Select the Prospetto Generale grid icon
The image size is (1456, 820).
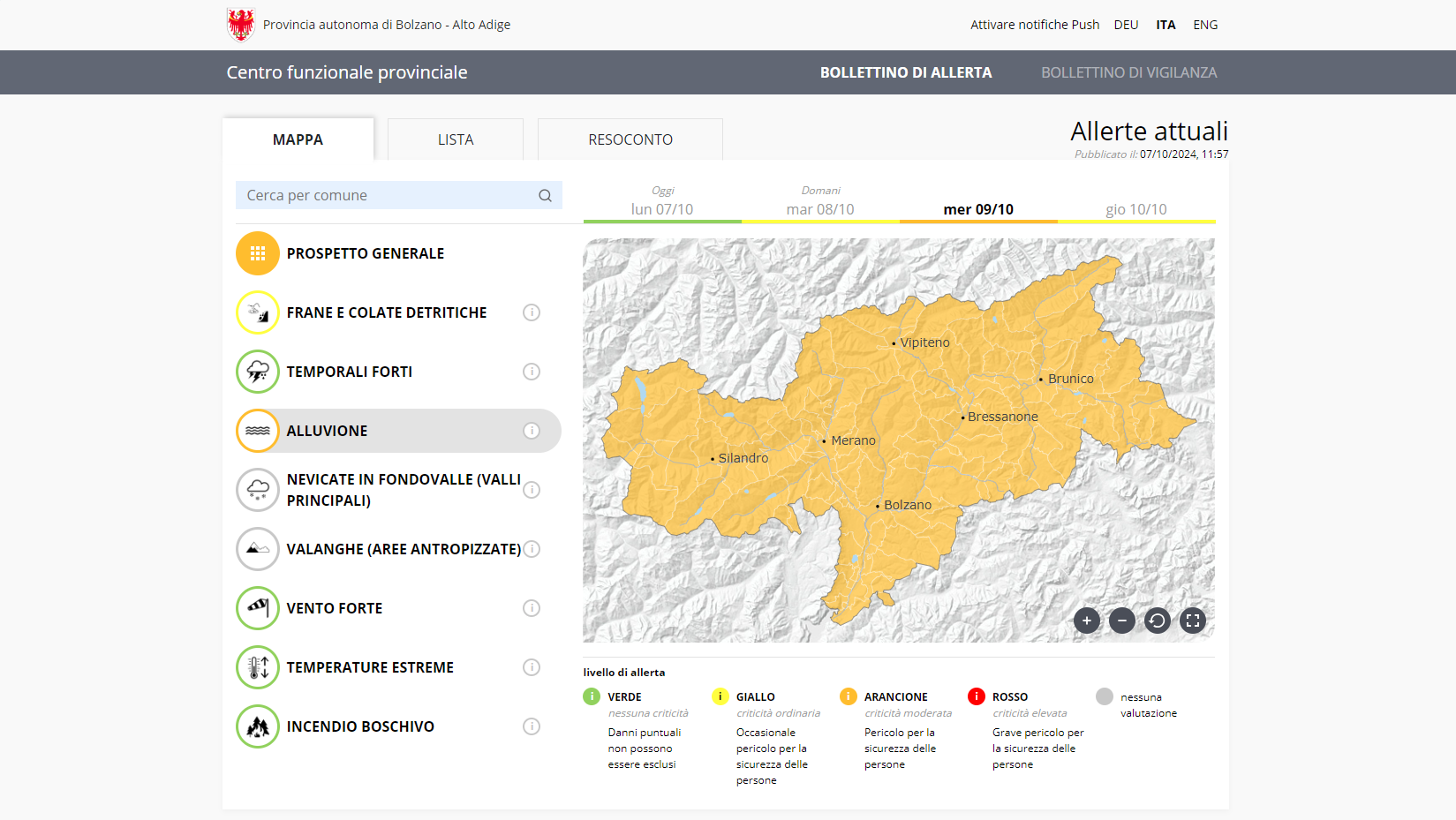pyautogui.click(x=257, y=253)
